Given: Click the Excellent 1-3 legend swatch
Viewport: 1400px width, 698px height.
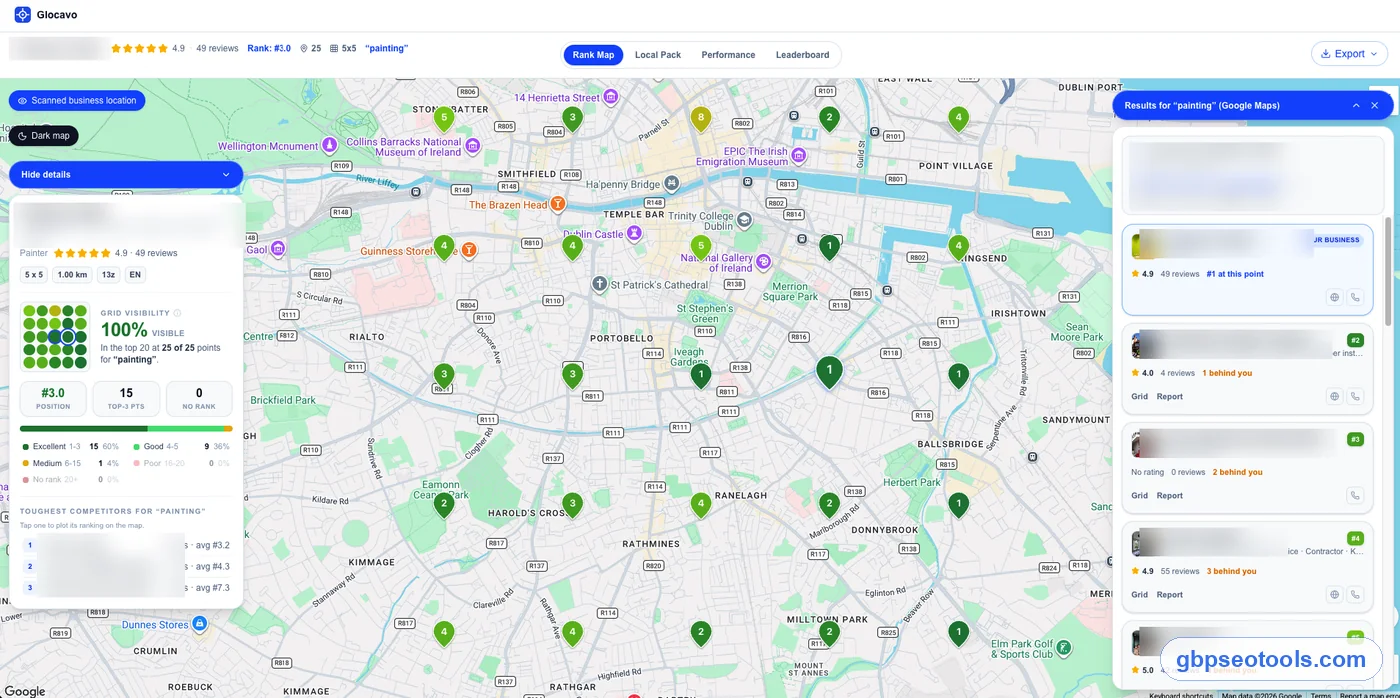Looking at the screenshot, I should 26,447.
